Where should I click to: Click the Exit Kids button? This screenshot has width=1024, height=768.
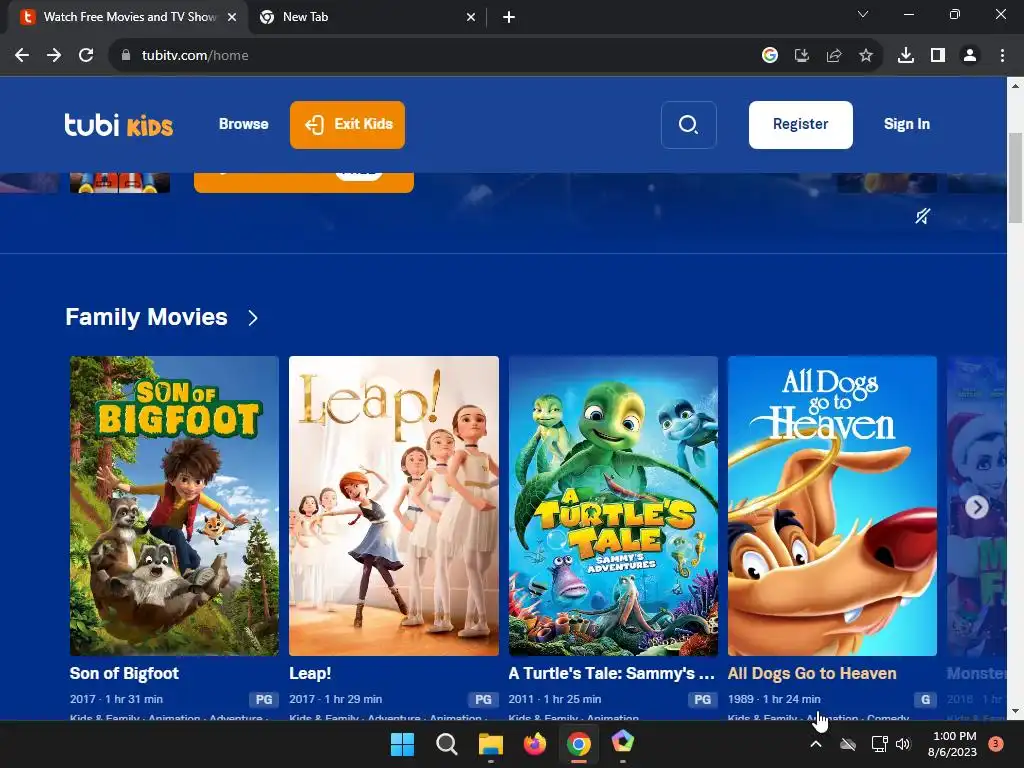[x=347, y=125]
